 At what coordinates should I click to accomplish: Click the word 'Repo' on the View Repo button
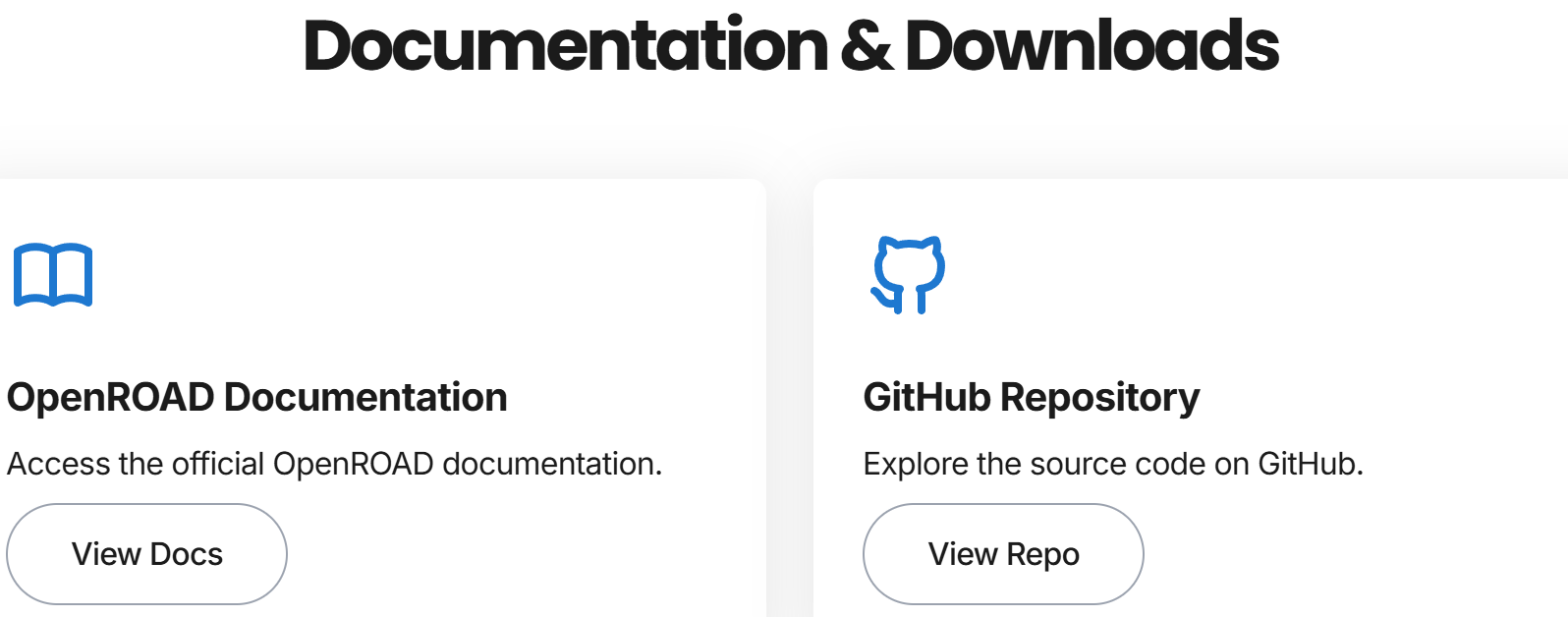click(x=1042, y=555)
